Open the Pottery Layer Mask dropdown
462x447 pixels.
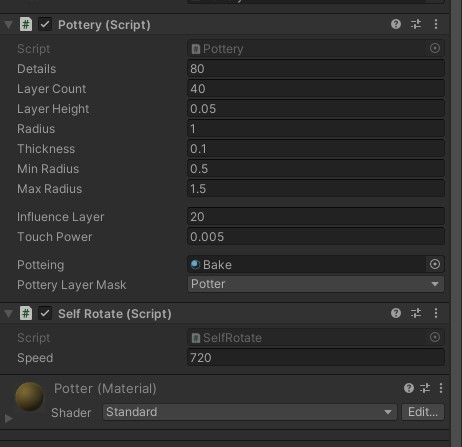[x=316, y=284]
